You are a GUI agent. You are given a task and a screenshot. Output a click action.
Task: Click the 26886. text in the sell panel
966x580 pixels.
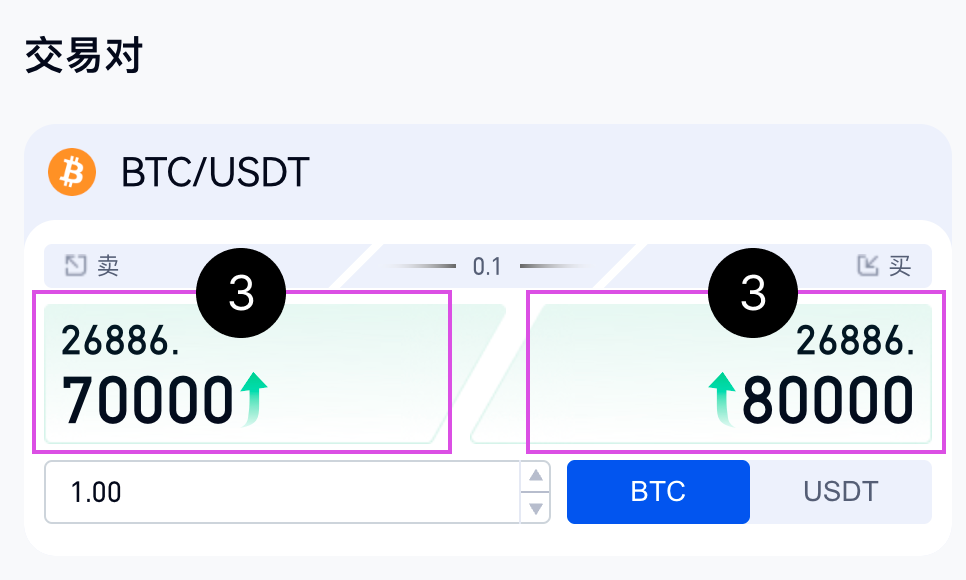point(121,342)
